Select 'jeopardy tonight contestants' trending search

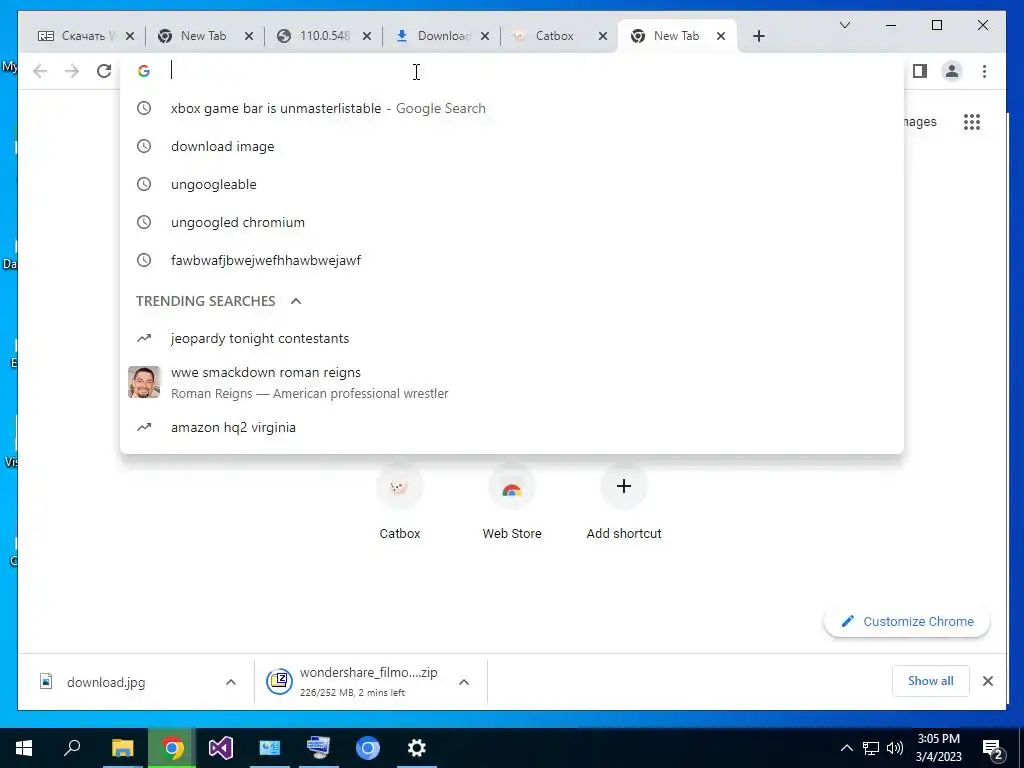pyautogui.click(x=511, y=338)
